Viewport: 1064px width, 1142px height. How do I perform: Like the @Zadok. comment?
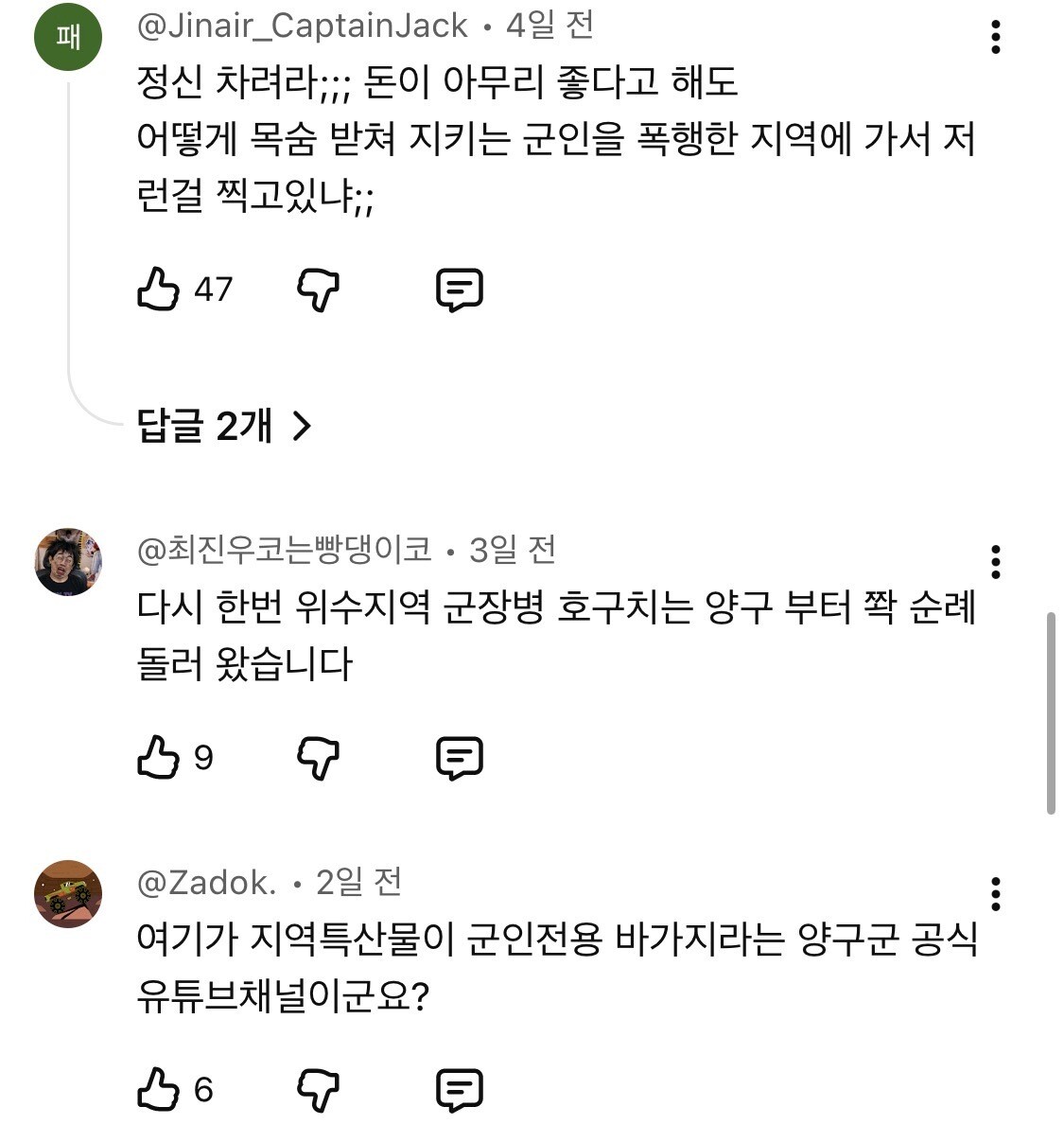(x=158, y=1089)
